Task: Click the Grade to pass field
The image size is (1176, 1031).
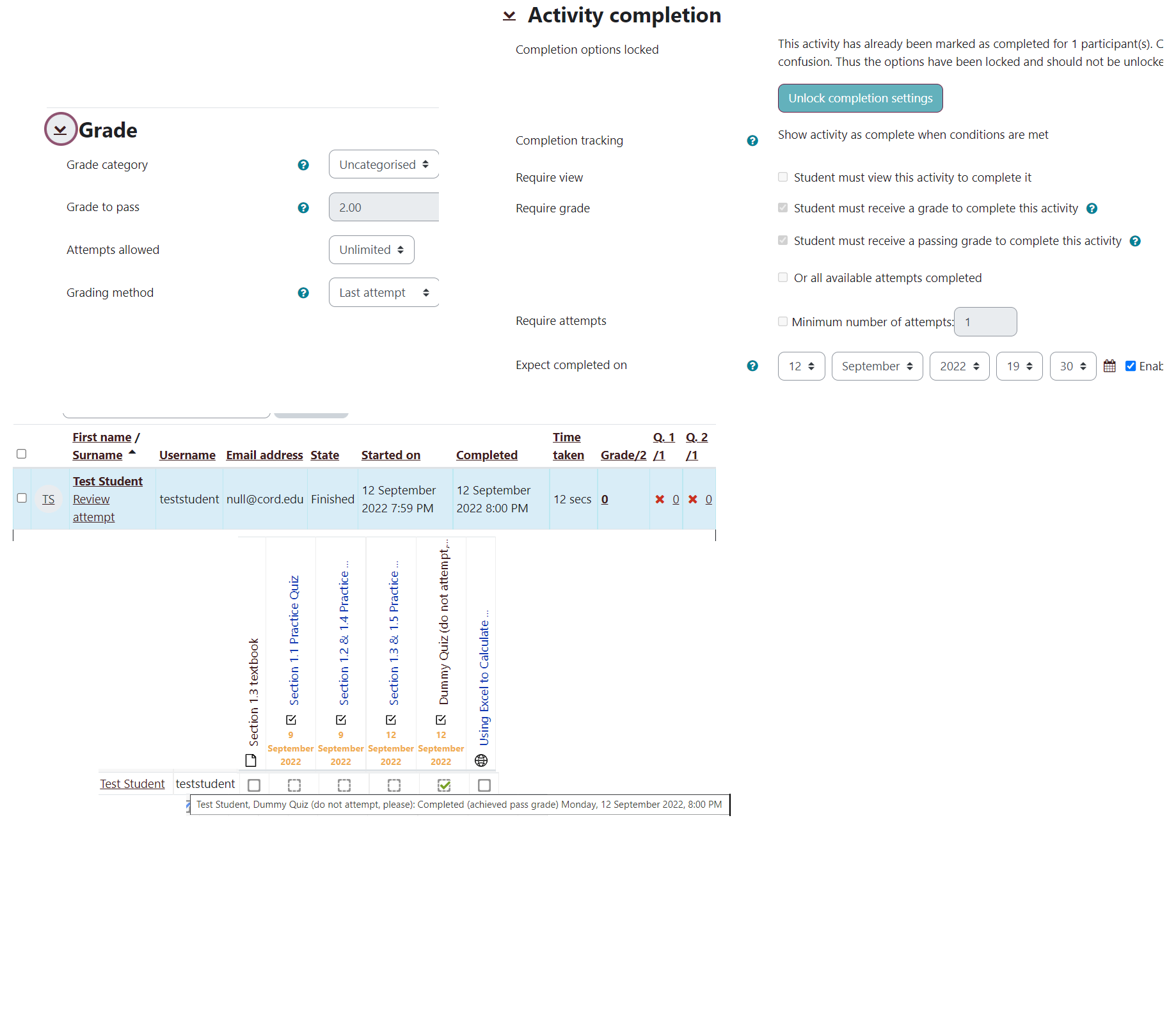Action: [384, 207]
